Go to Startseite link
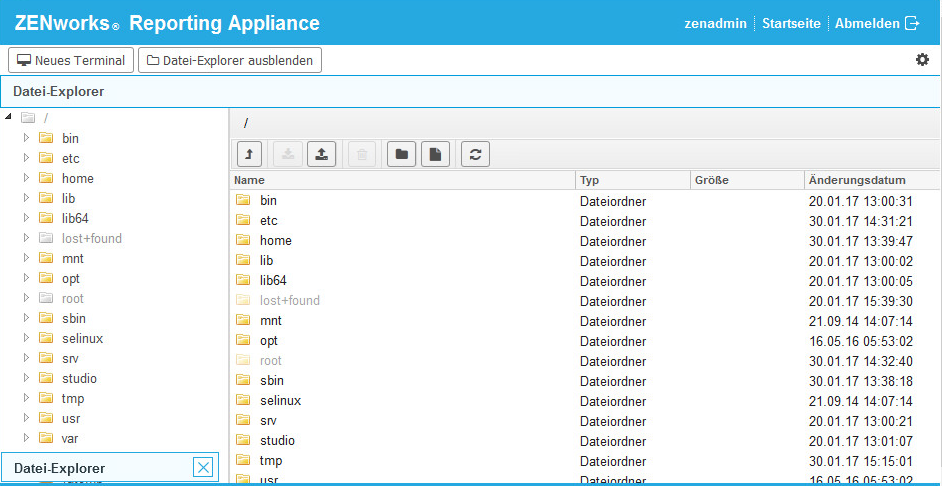The width and height of the screenshot is (942, 486). pyautogui.click(x=791, y=23)
